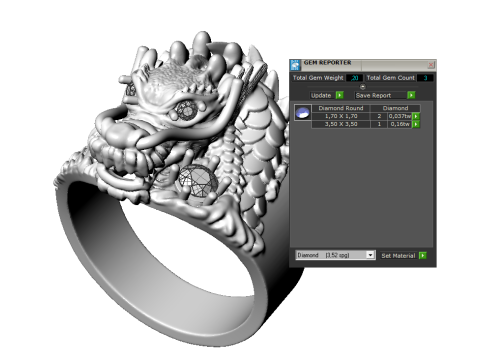Viewport: 480px width, 360px height.
Task: Click the Gem Reporter title bar icon
Action: 295,65
